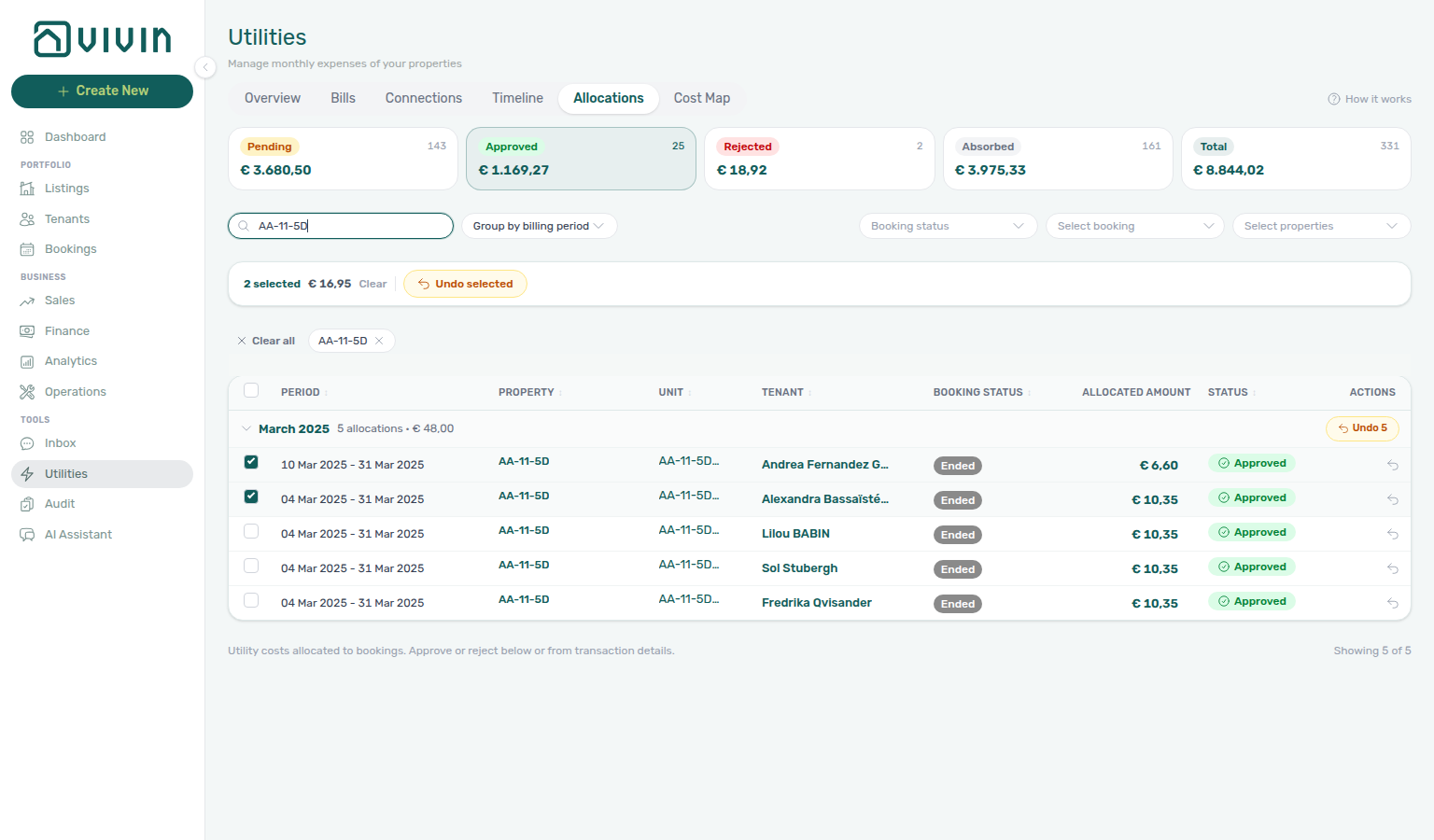Viewport: 1434px width, 840px height.
Task: Open Bookings from the sidebar
Action: (x=102, y=249)
